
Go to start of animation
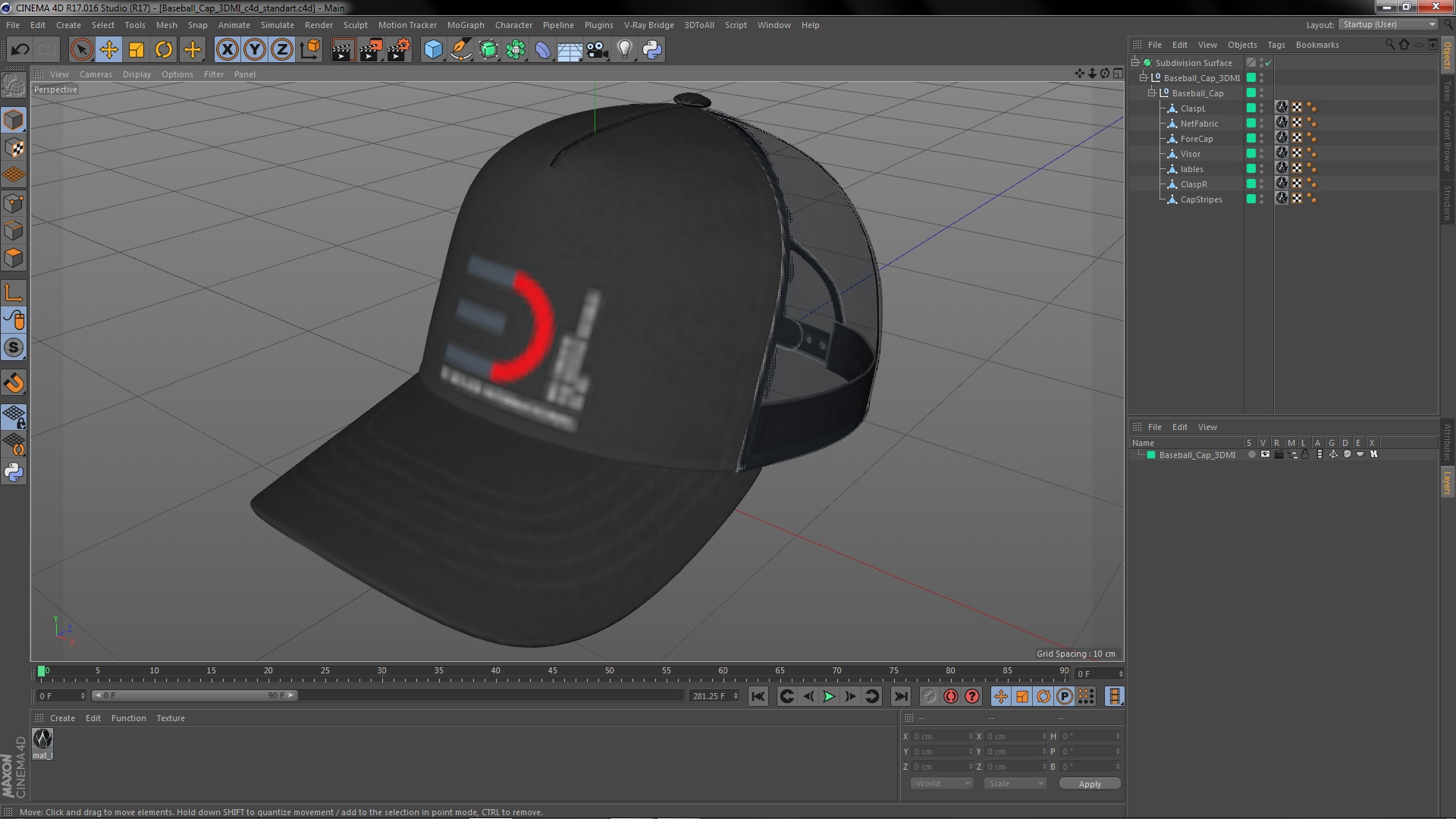tap(758, 696)
